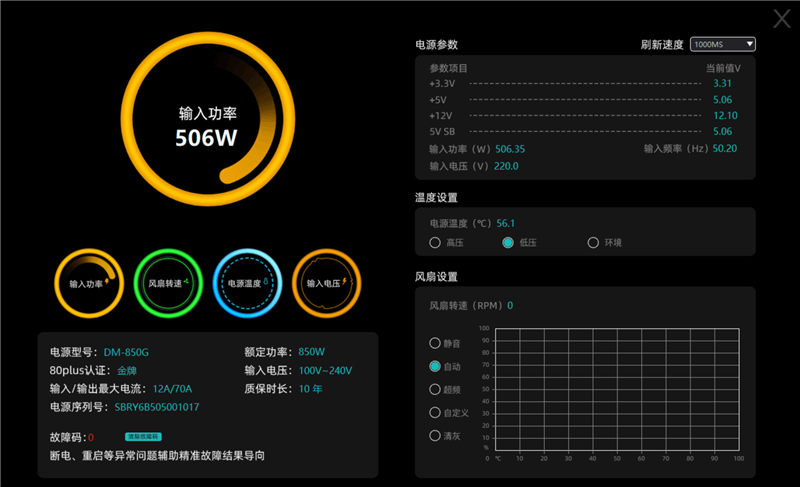Viewport: 800px width, 487px height.
Task: Click the +3.3V reading 3.31
Action: point(722,83)
